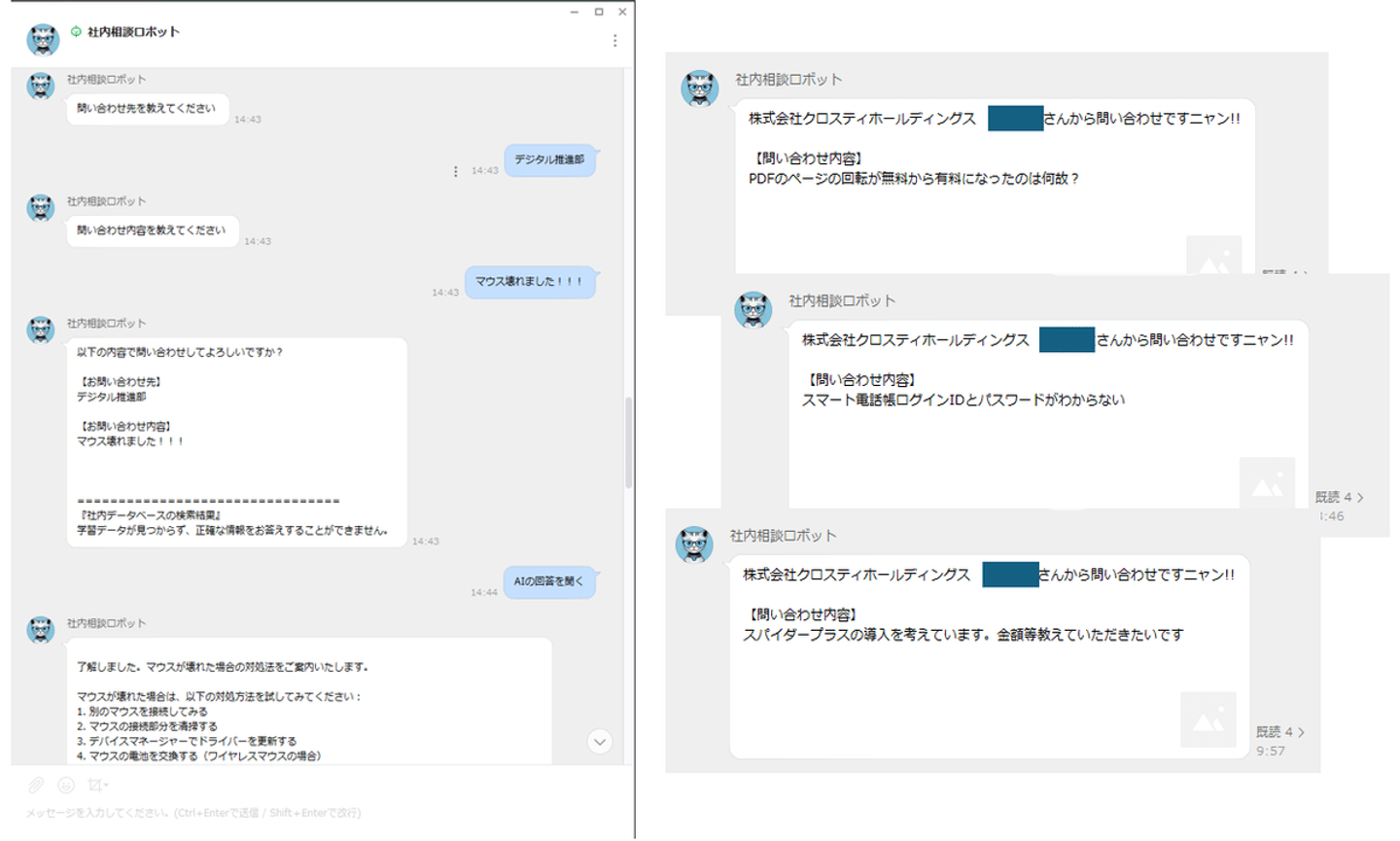Expand 既読 4 beside スマート電話帳 message
The height and width of the screenshot is (841, 1400).
pos(1339,497)
